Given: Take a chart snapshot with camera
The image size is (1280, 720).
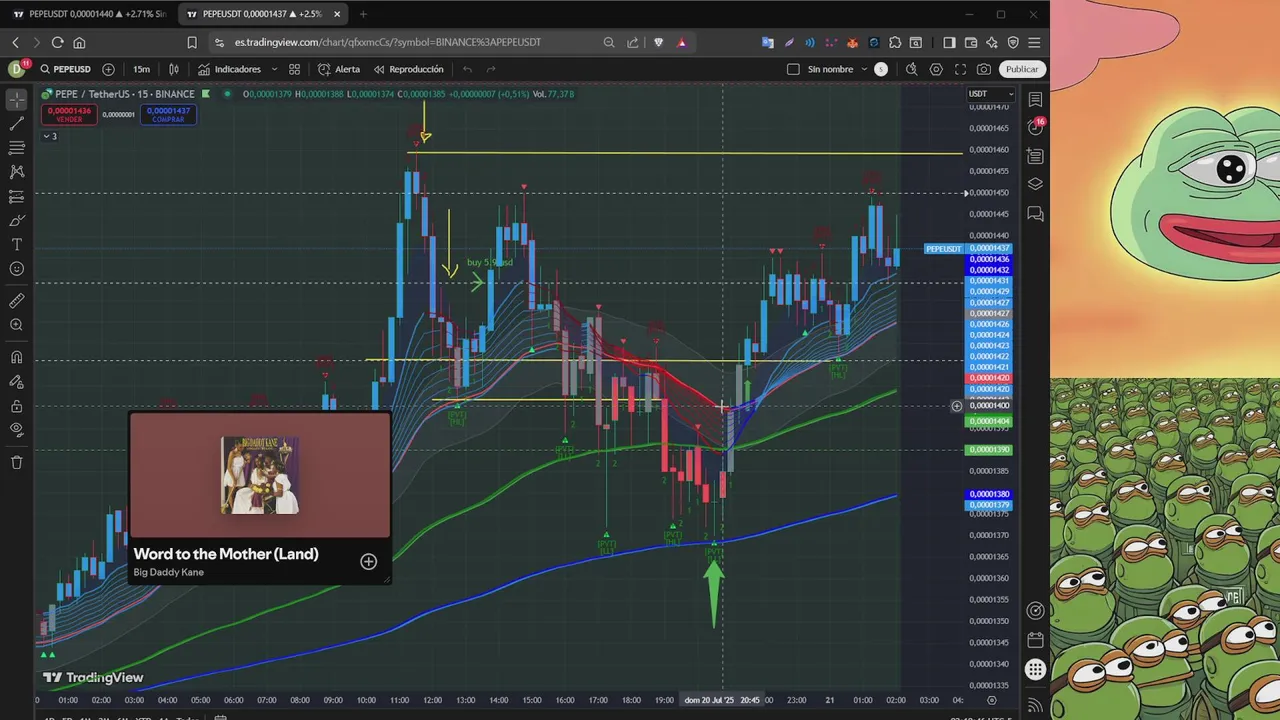Looking at the screenshot, I should 984,69.
